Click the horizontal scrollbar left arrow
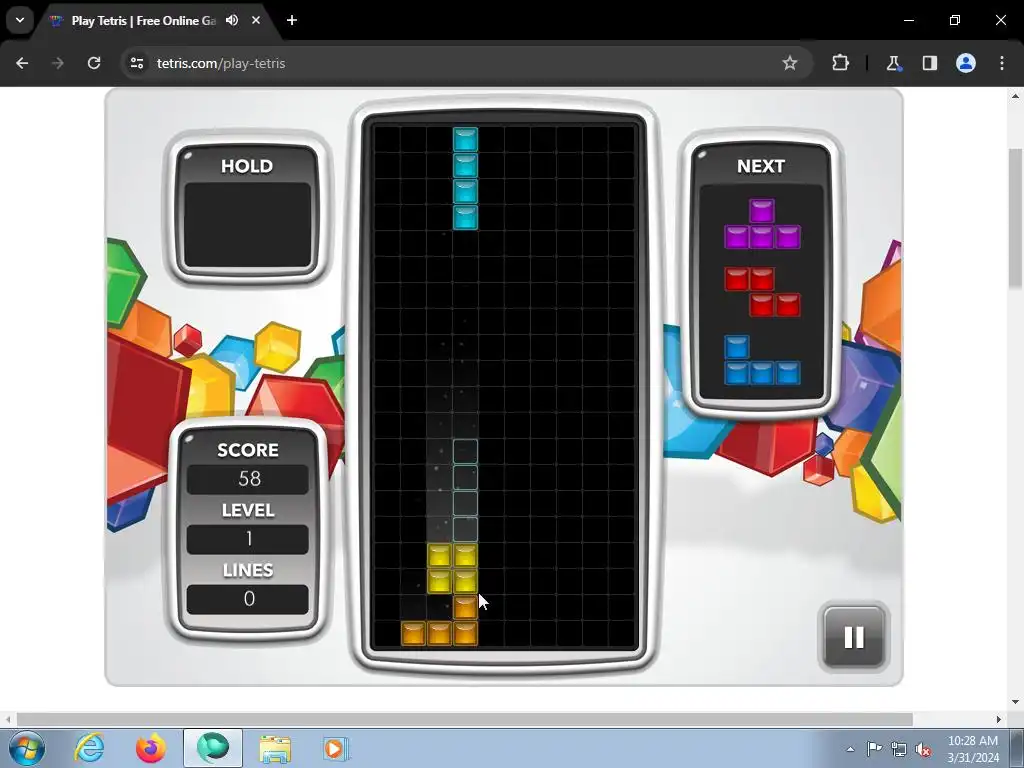This screenshot has height=768, width=1024. 8,719
